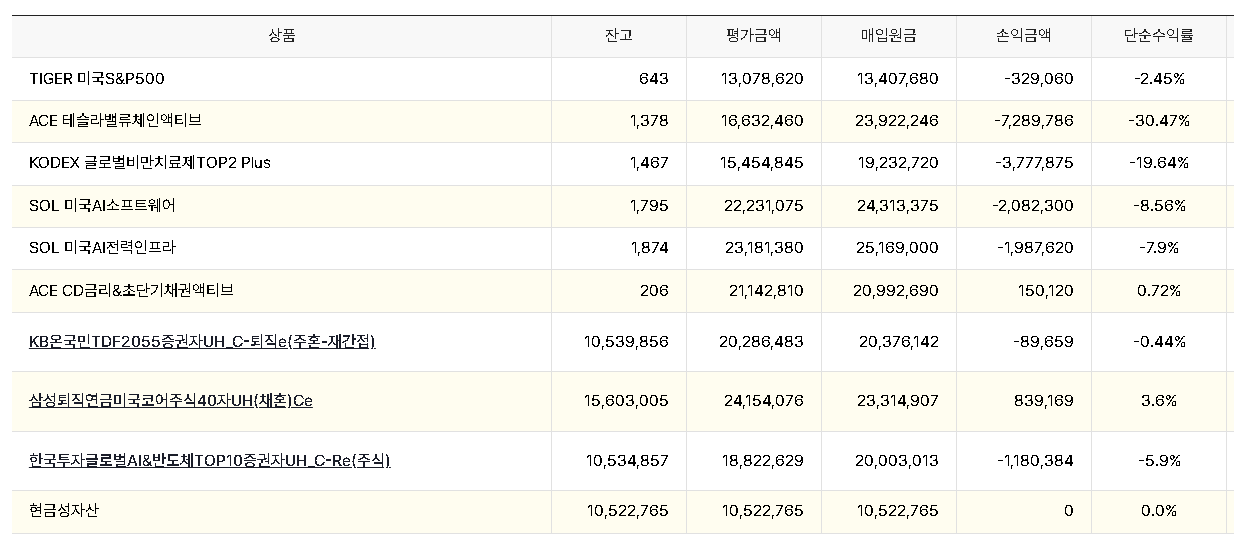Click 한국투자글로벌AI balance 10,534,857

[626, 460]
